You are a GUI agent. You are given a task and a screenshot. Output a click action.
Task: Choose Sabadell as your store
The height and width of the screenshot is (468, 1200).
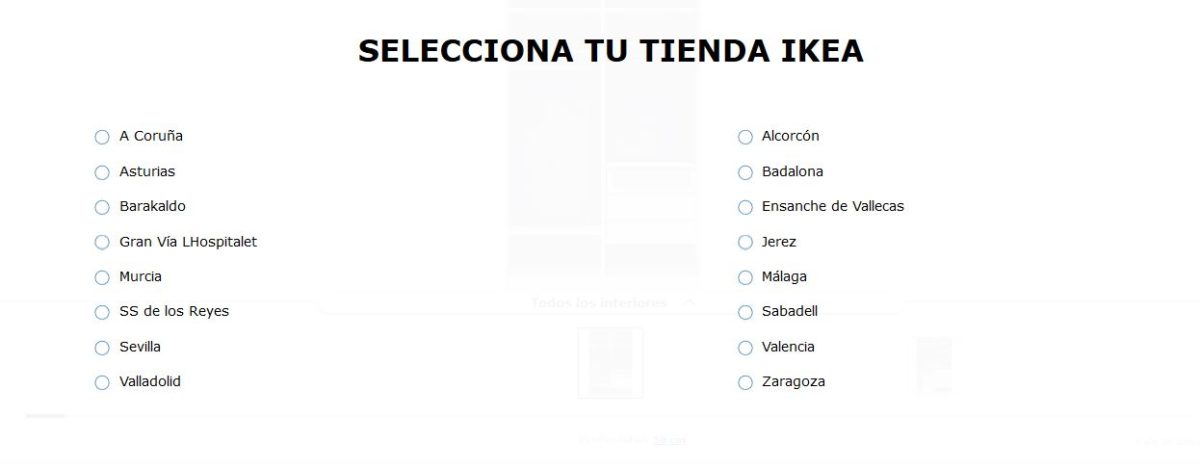pos(745,312)
